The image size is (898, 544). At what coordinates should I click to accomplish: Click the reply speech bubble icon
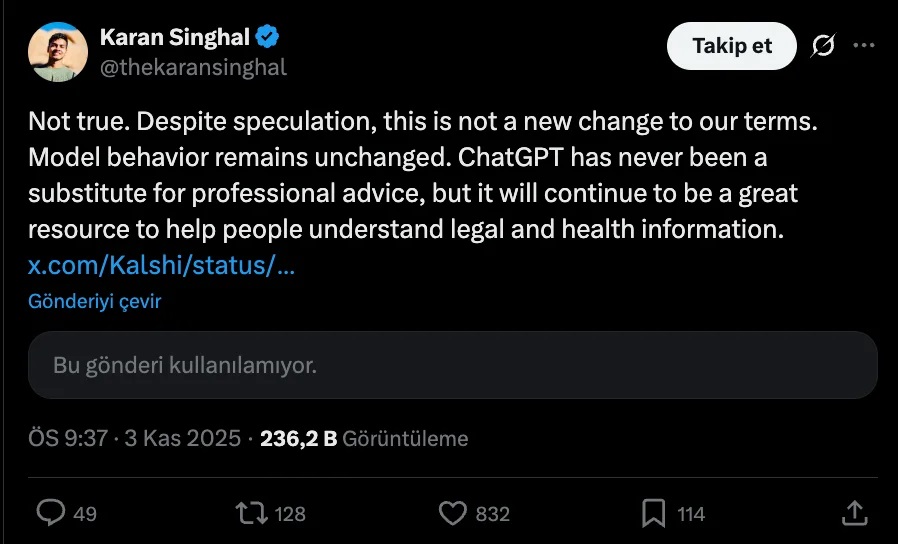click(51, 513)
